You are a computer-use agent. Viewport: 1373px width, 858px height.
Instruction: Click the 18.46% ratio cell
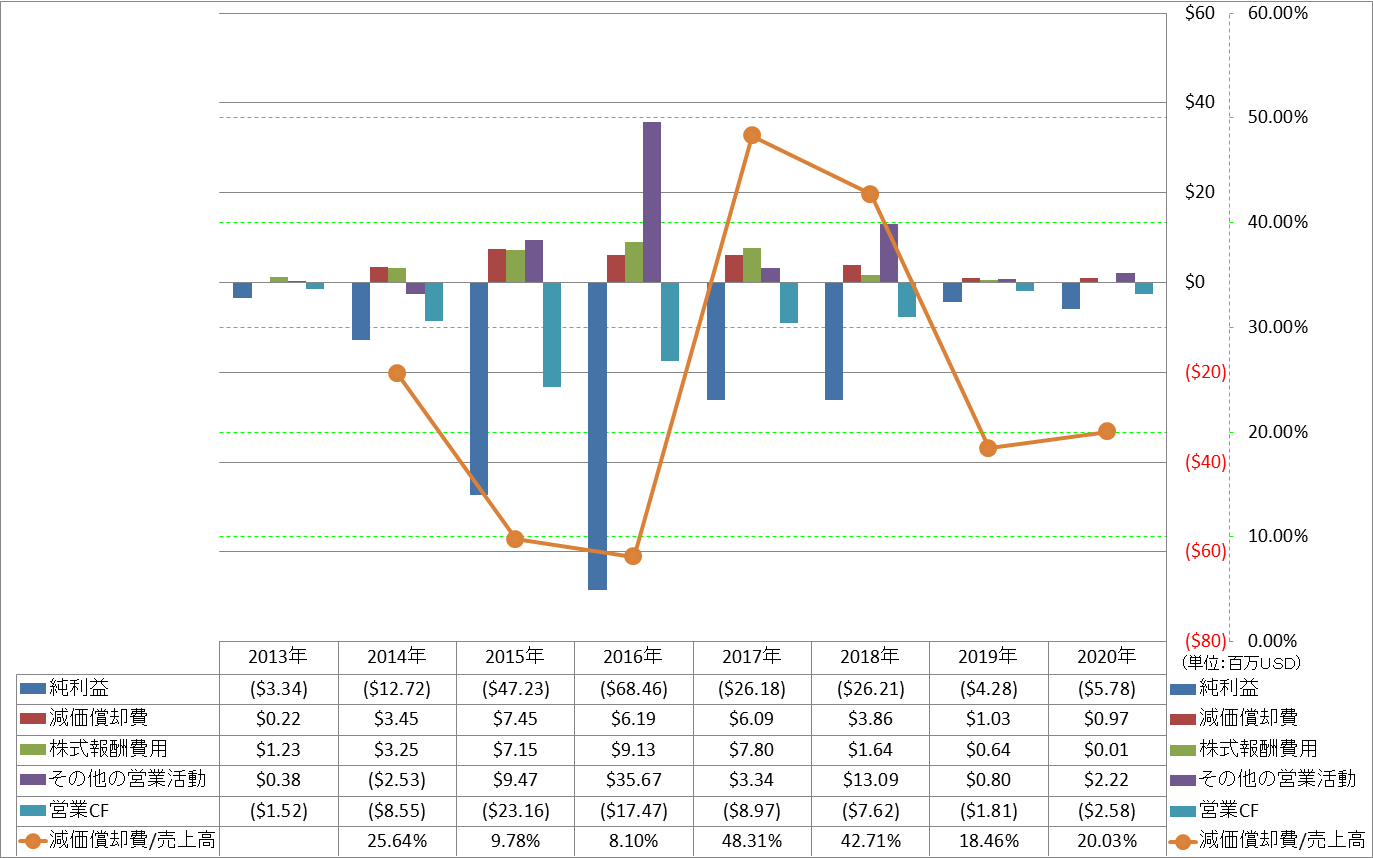988,841
